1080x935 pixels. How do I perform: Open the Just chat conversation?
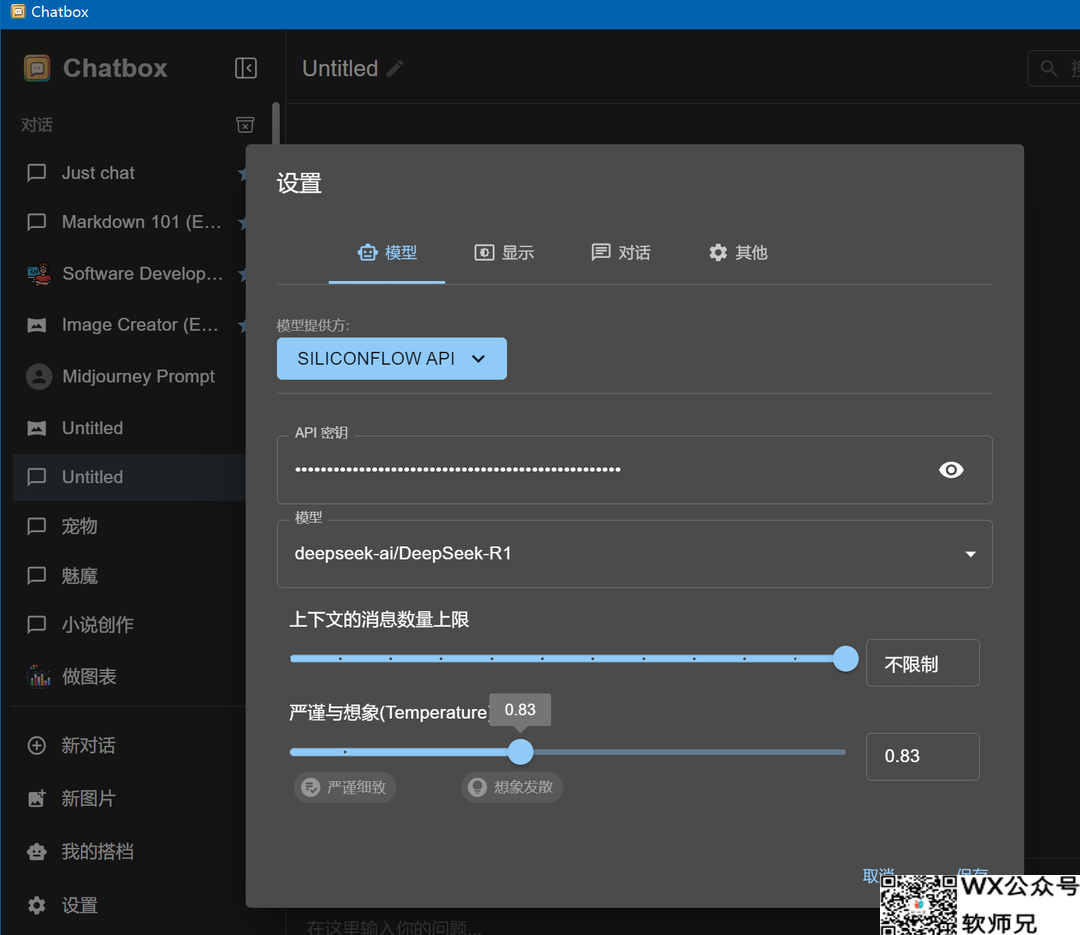point(130,173)
